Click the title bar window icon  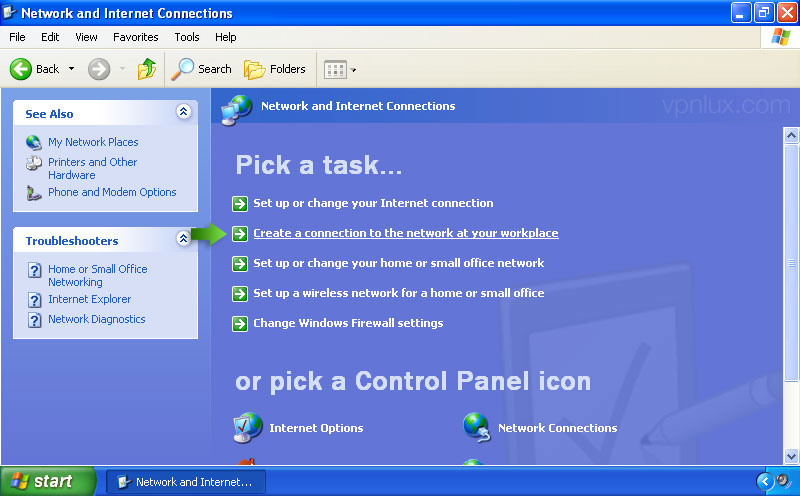[x=9, y=12]
